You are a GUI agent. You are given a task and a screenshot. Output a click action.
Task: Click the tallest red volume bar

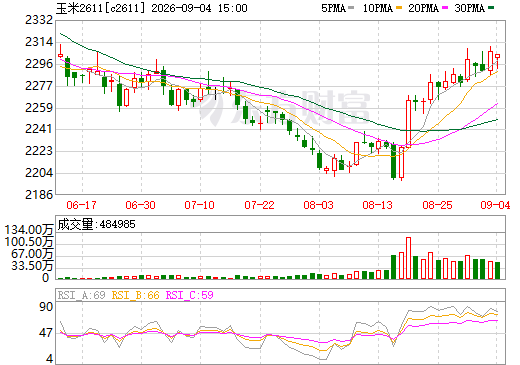tap(408, 258)
